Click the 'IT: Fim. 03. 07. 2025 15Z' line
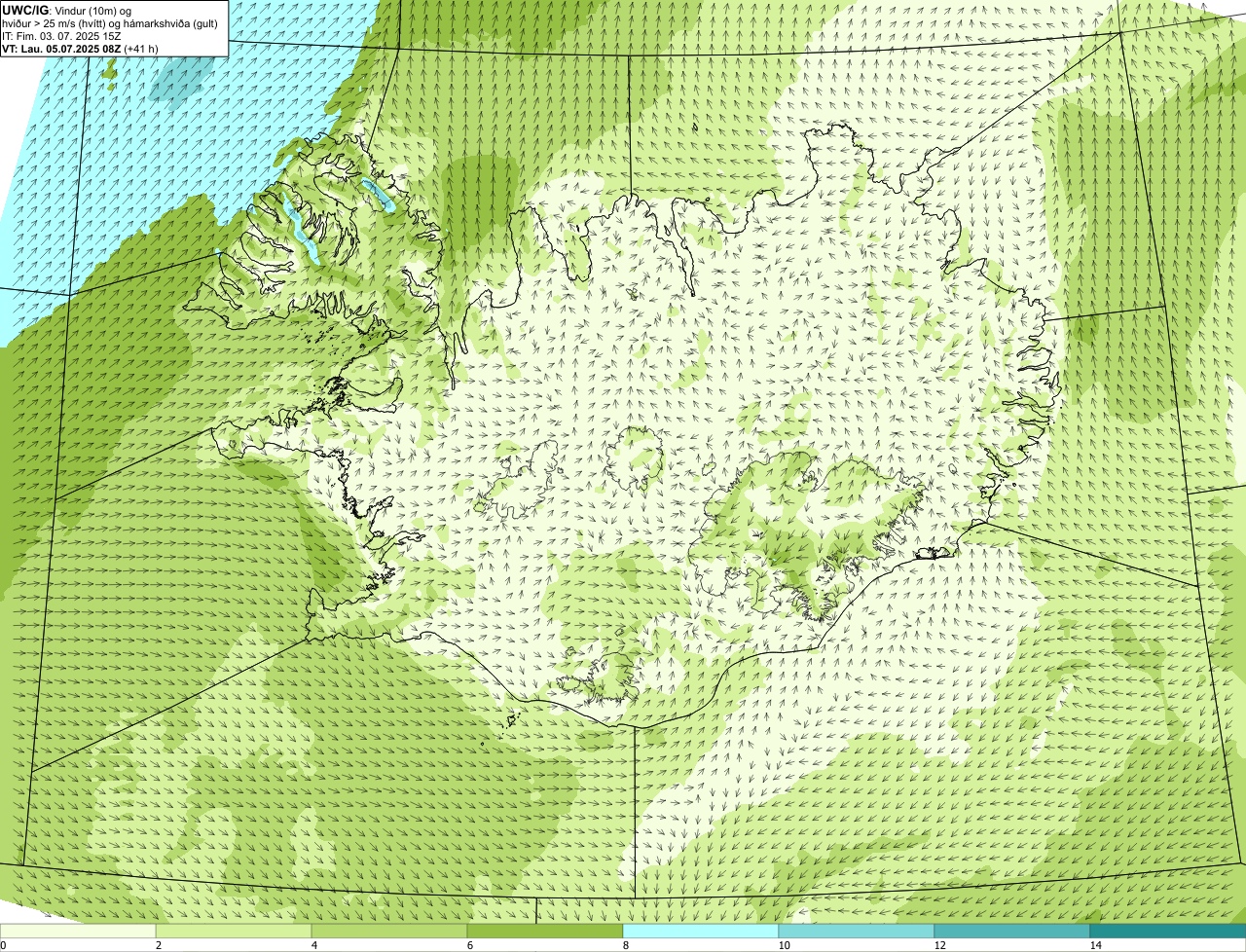Viewport: 1246px width, 952px height. click(61, 35)
